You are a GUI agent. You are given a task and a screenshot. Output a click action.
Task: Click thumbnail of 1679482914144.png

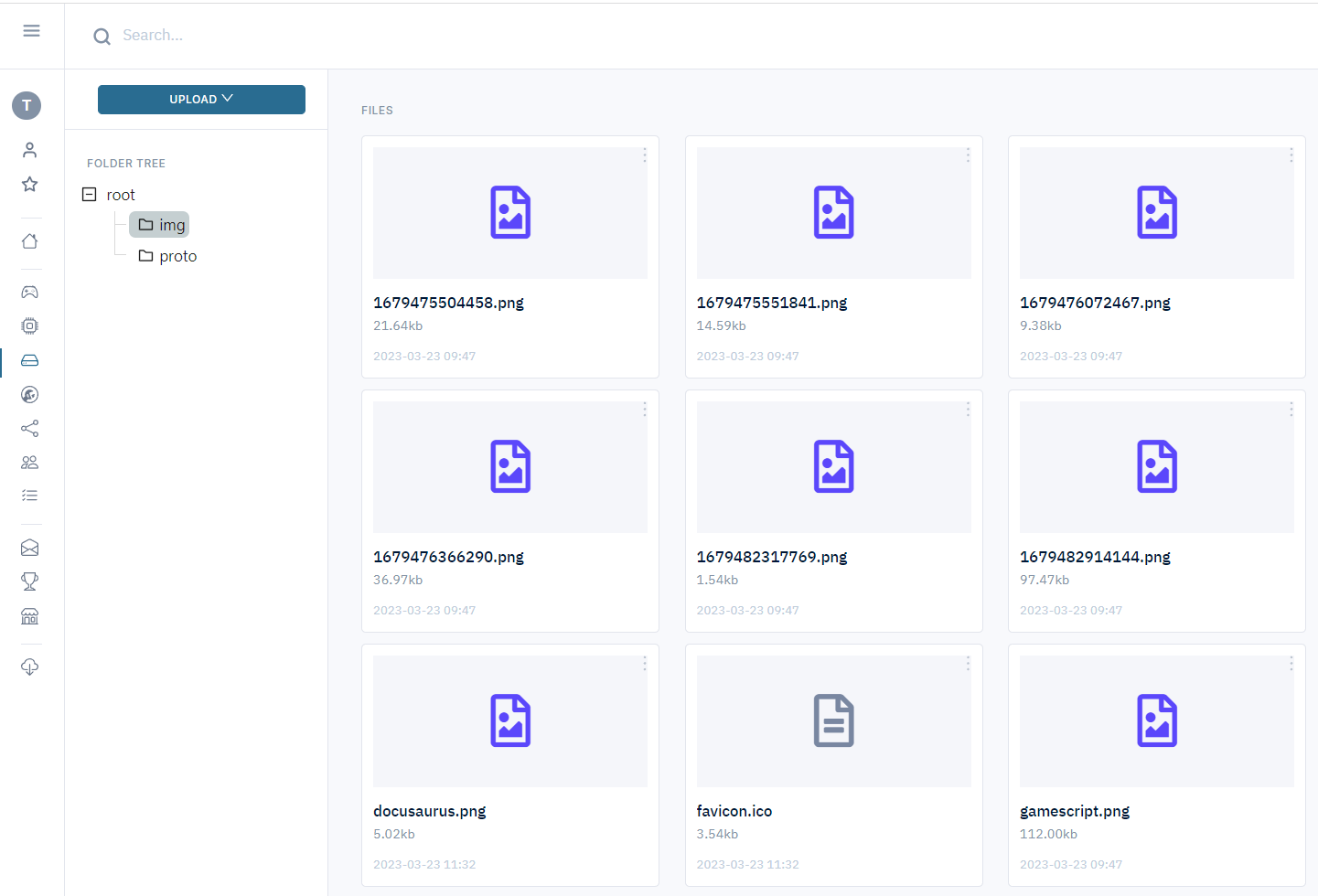pos(1157,467)
